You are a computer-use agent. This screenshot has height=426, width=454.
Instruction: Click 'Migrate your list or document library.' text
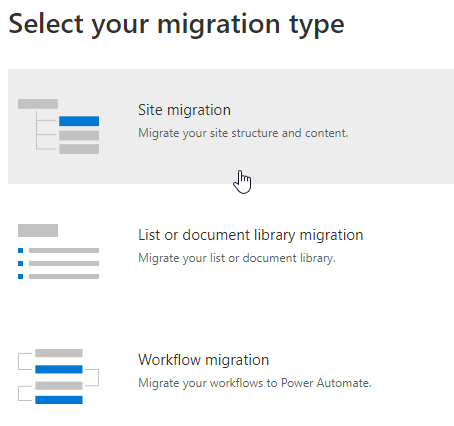237,258
